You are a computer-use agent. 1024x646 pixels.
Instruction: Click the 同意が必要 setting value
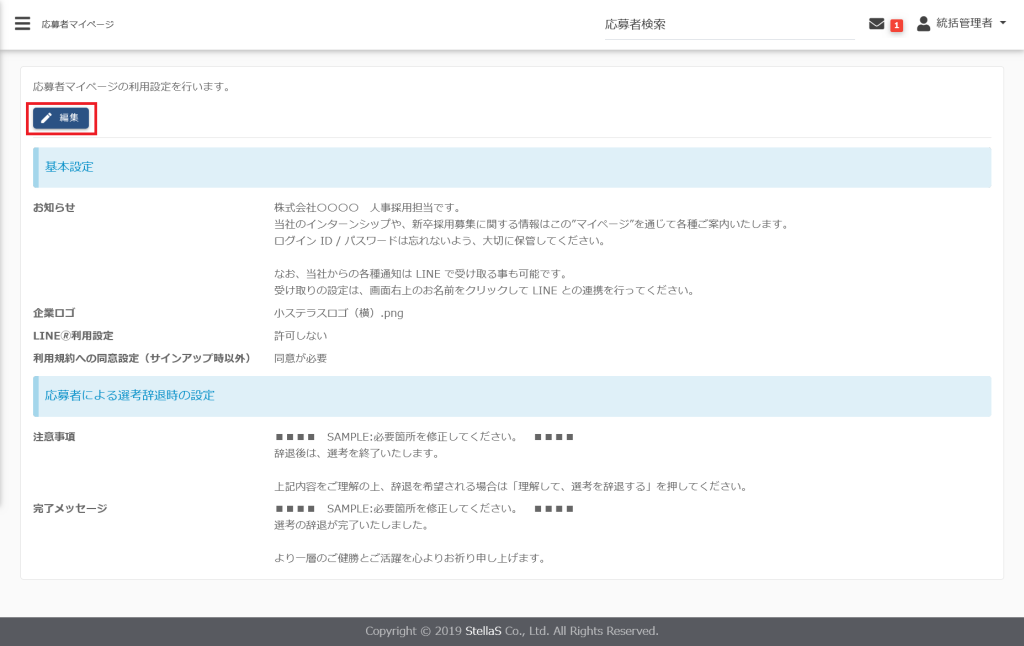pos(300,358)
